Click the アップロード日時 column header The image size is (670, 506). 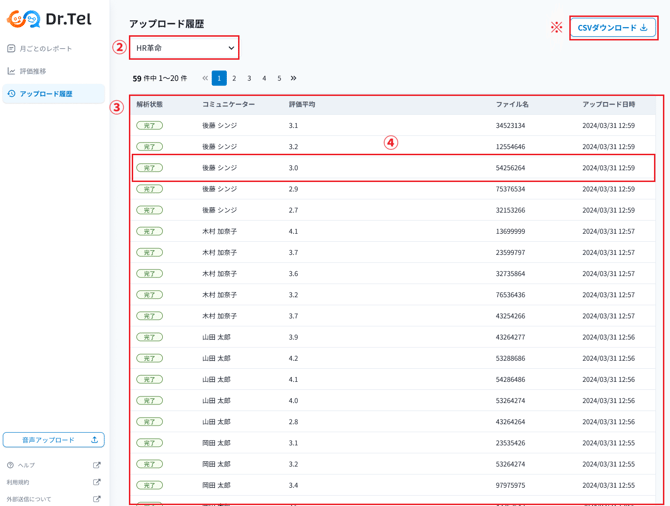point(608,104)
